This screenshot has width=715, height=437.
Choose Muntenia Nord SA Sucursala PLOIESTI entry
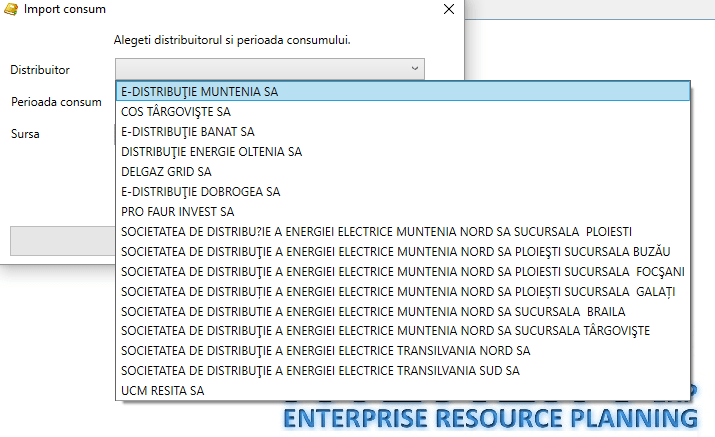(x=403, y=232)
